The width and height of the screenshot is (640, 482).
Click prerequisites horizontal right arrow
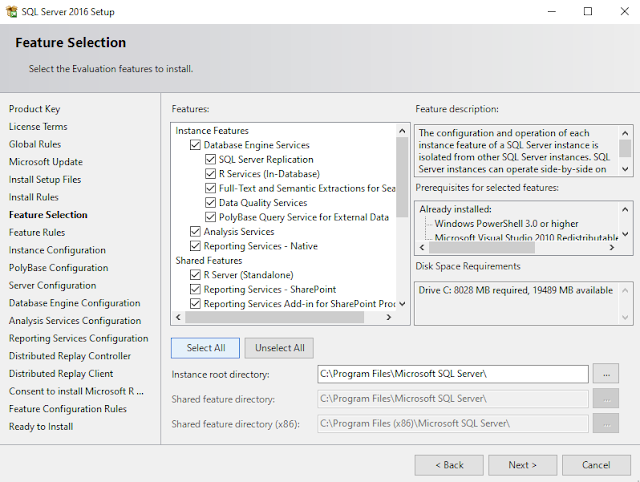pyautogui.click(x=612, y=247)
